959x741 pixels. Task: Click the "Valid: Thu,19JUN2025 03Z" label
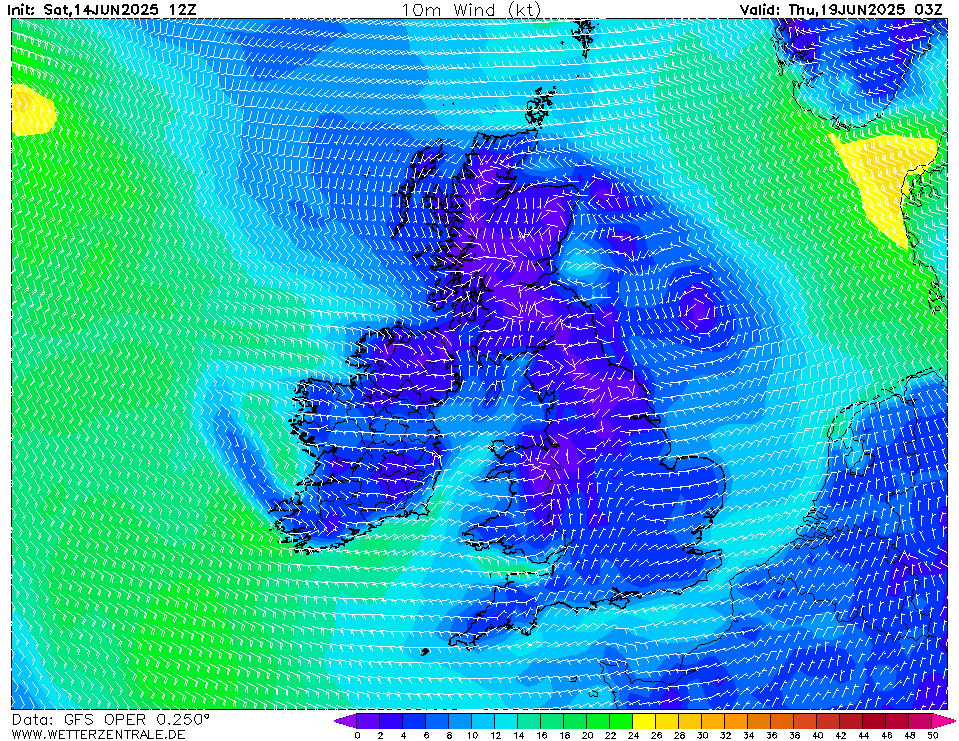[x=841, y=9]
